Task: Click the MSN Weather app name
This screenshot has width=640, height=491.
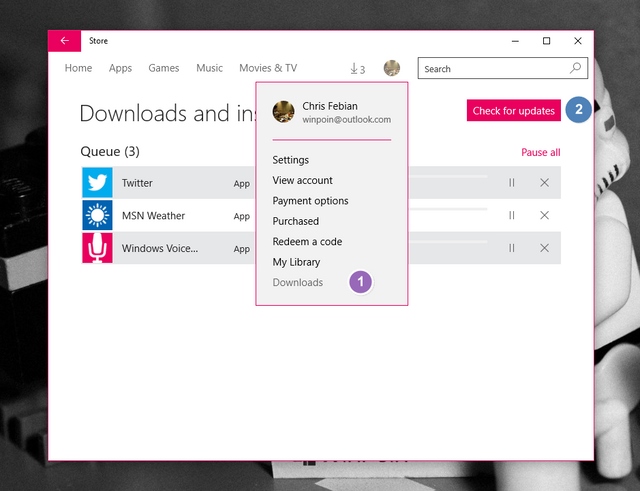Action: 153,216
